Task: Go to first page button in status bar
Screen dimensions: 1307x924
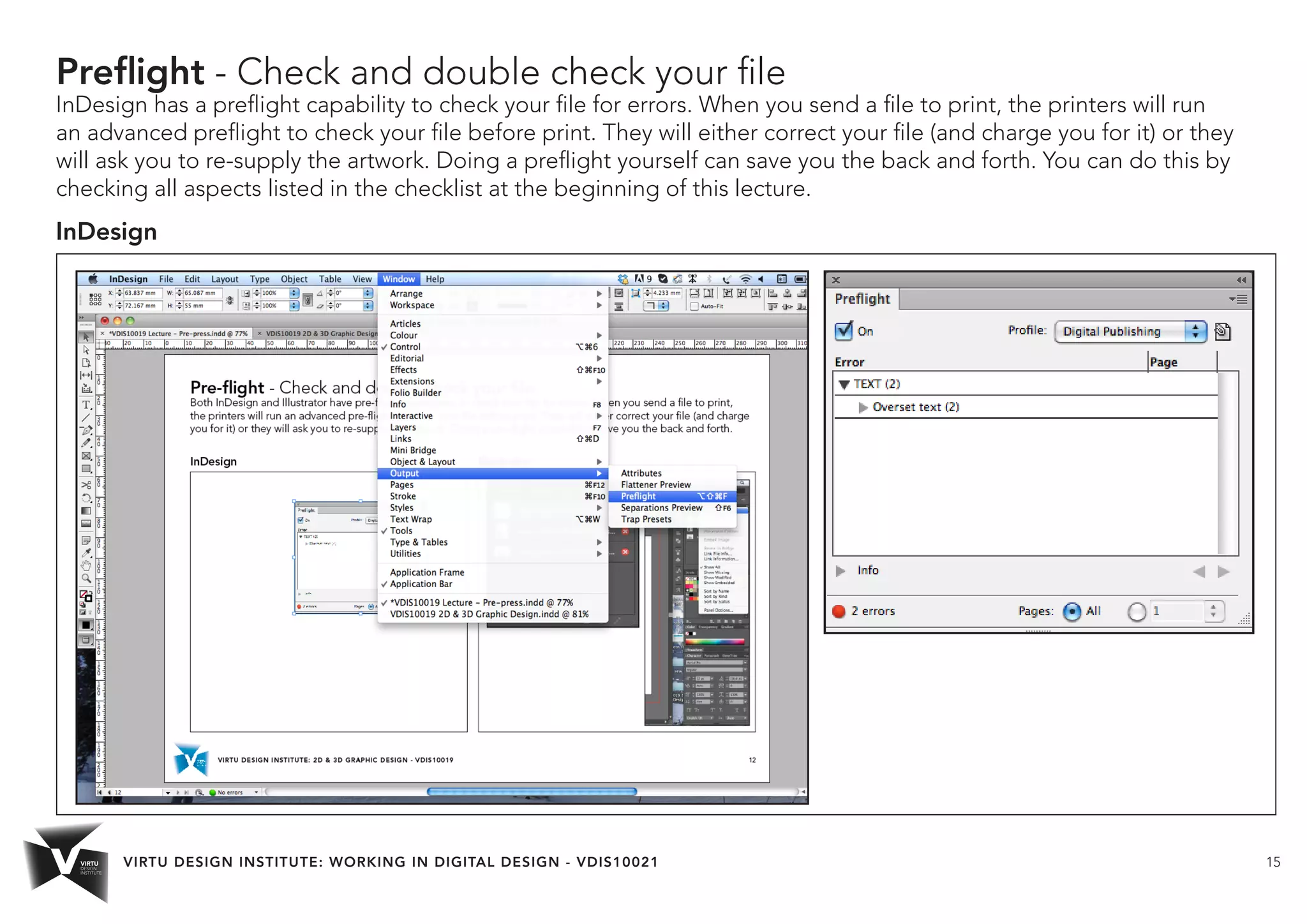Action: tap(100, 793)
